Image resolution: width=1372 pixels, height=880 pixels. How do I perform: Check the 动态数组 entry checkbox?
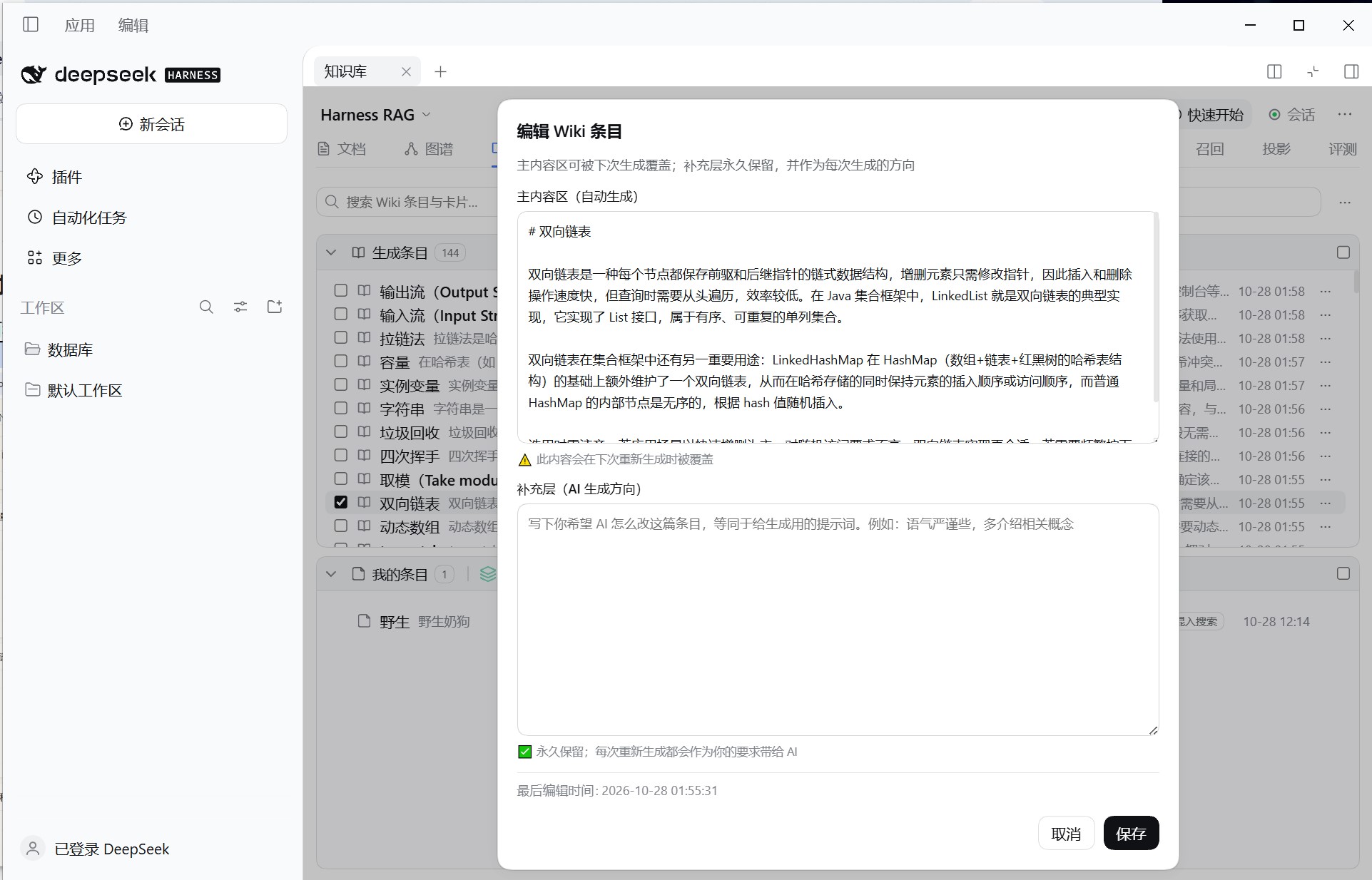(341, 526)
